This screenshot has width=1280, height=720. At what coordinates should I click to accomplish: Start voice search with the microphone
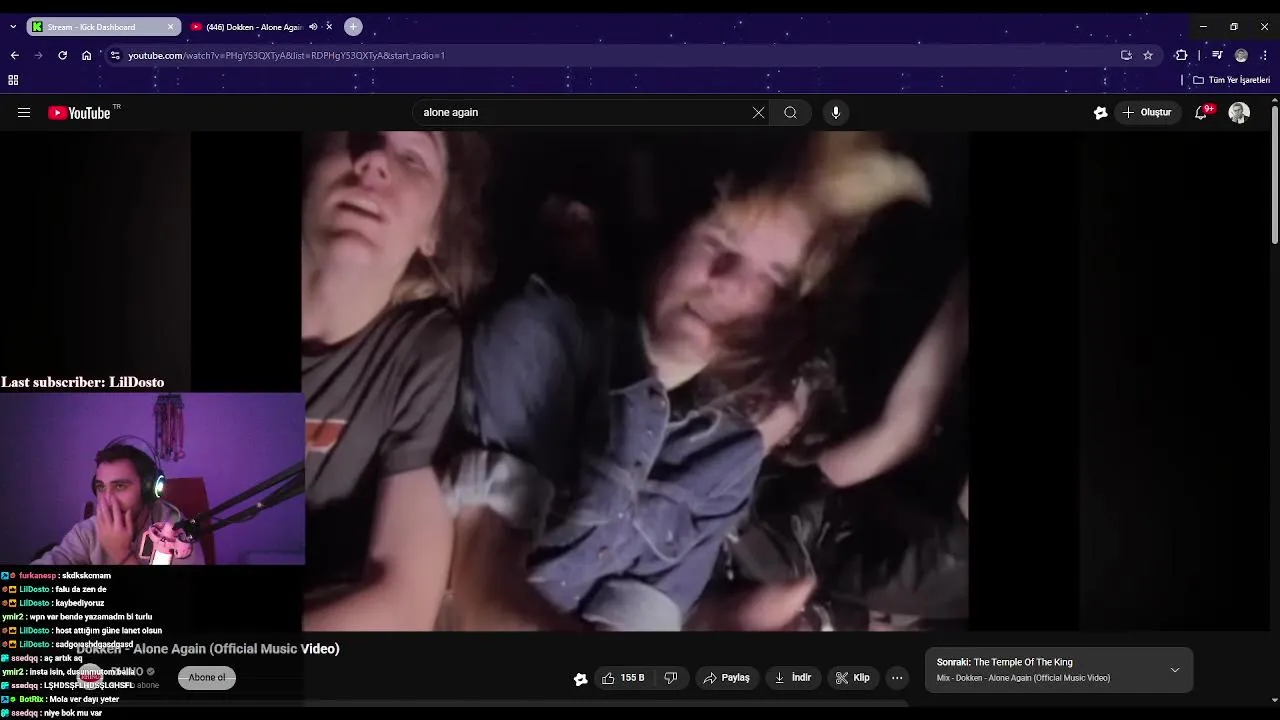[x=836, y=113]
